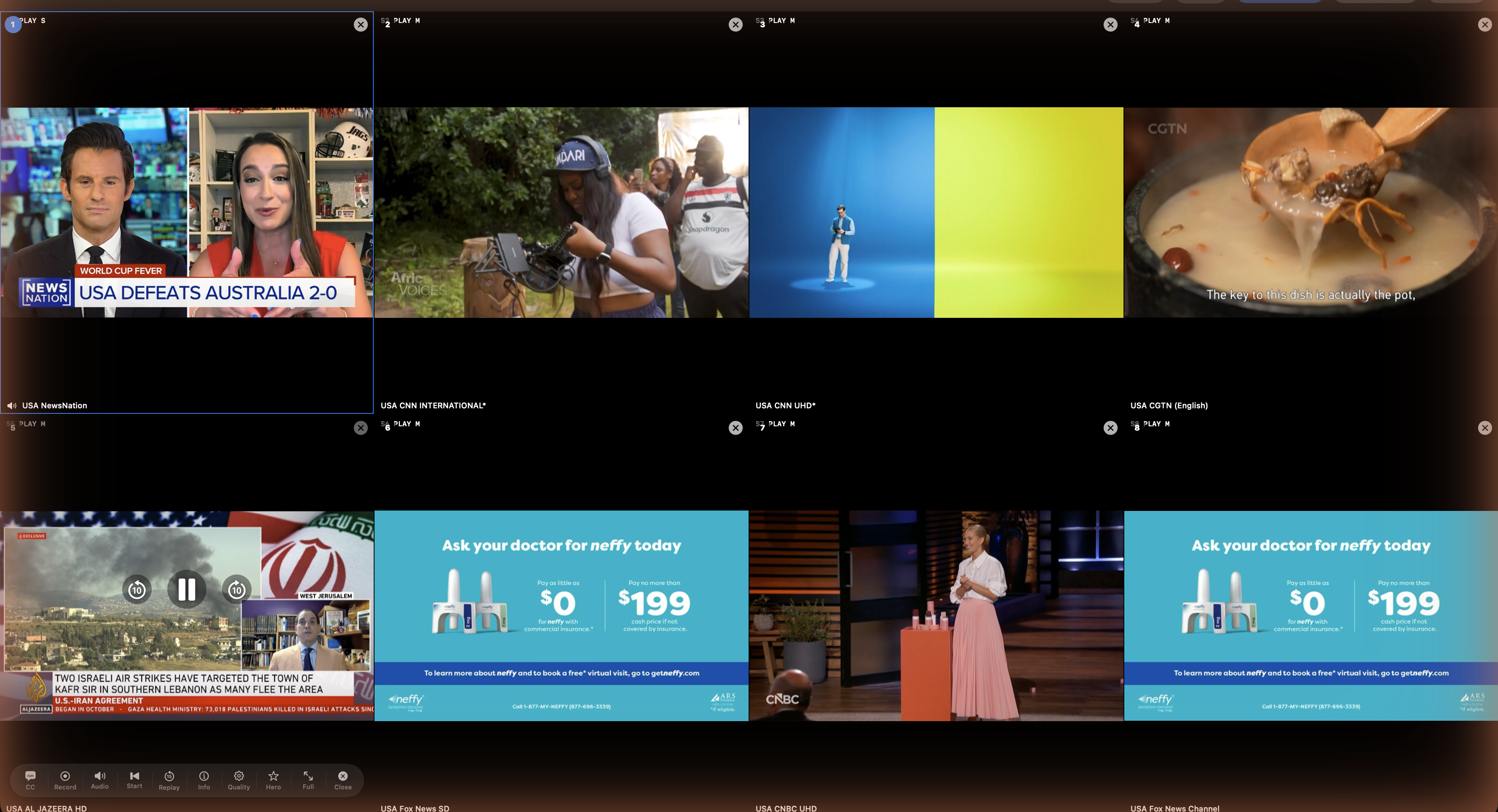Click the number 4 badge on CGTN tile
This screenshot has height=812, width=1498.
pyautogui.click(x=1137, y=25)
